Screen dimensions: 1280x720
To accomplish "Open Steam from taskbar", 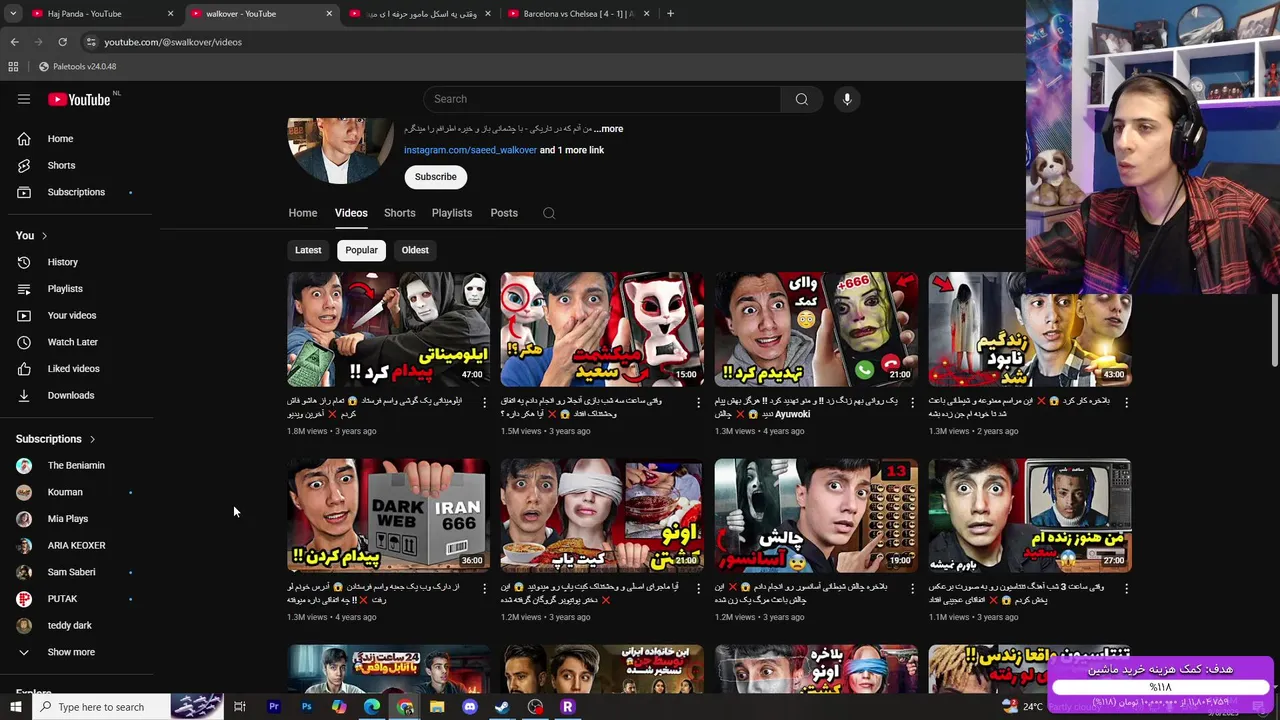I will pyautogui.click(x=502, y=707).
